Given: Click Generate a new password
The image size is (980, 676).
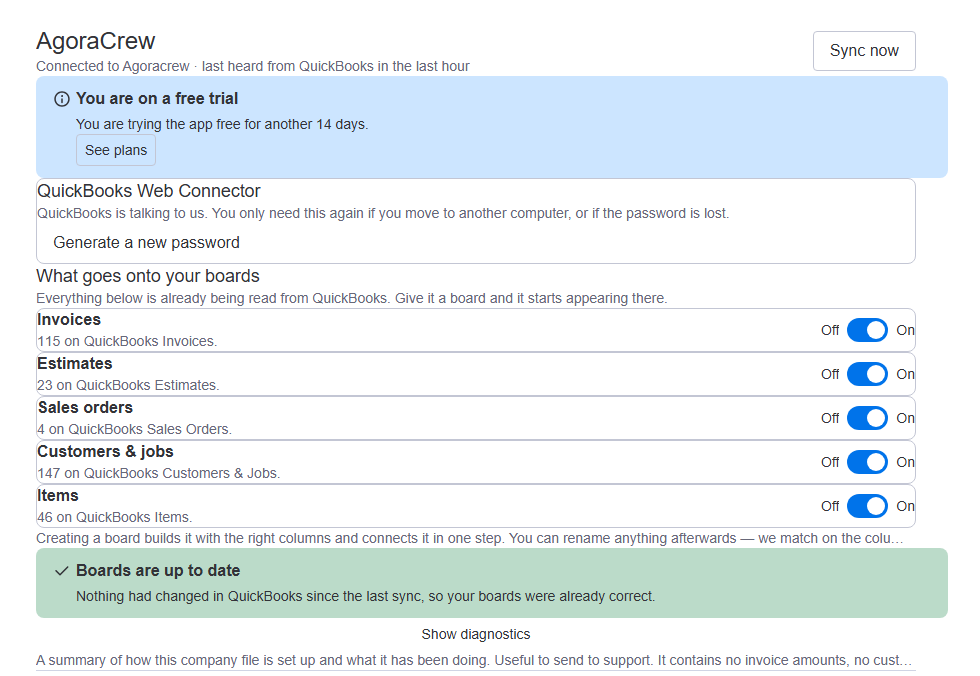Looking at the screenshot, I should click(146, 242).
